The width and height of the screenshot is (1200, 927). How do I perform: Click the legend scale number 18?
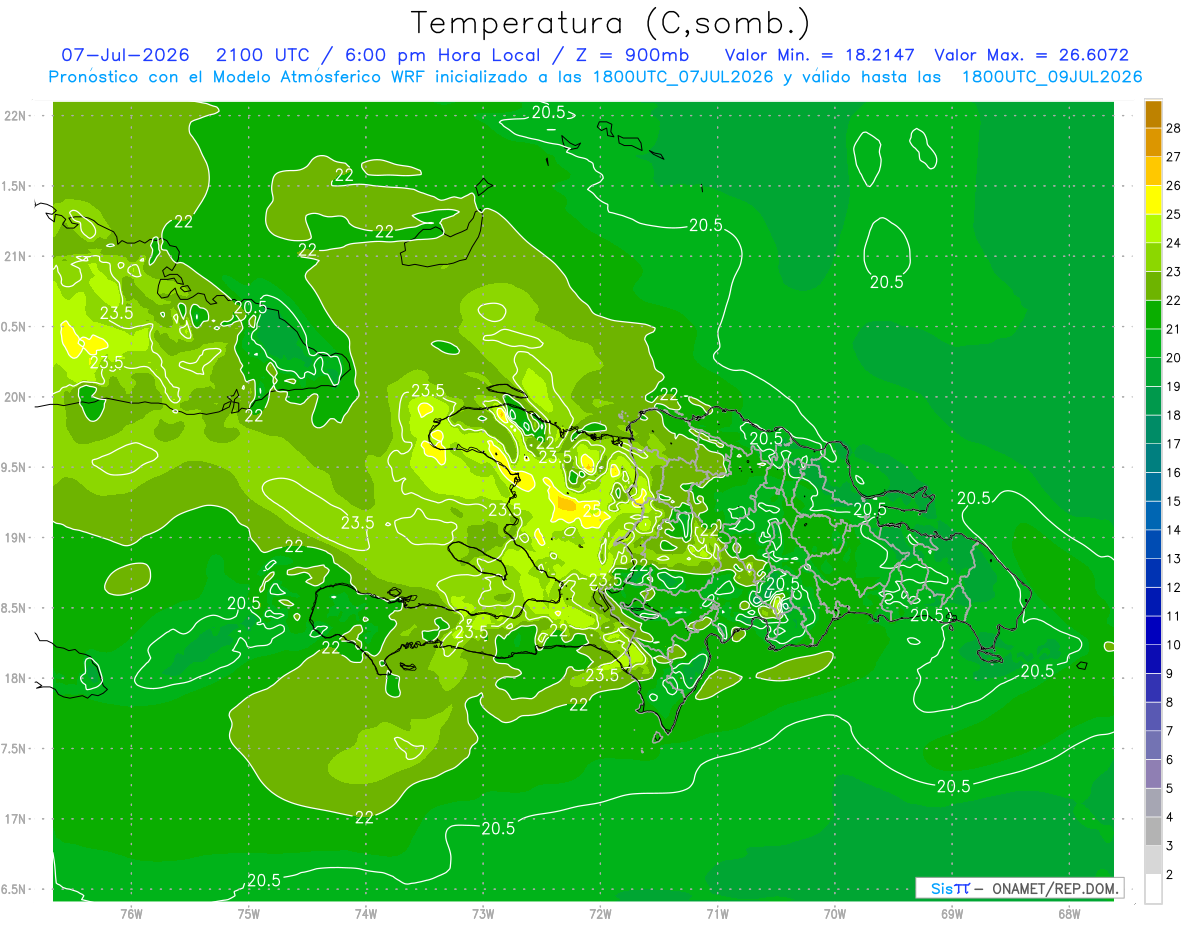[x=1174, y=415]
